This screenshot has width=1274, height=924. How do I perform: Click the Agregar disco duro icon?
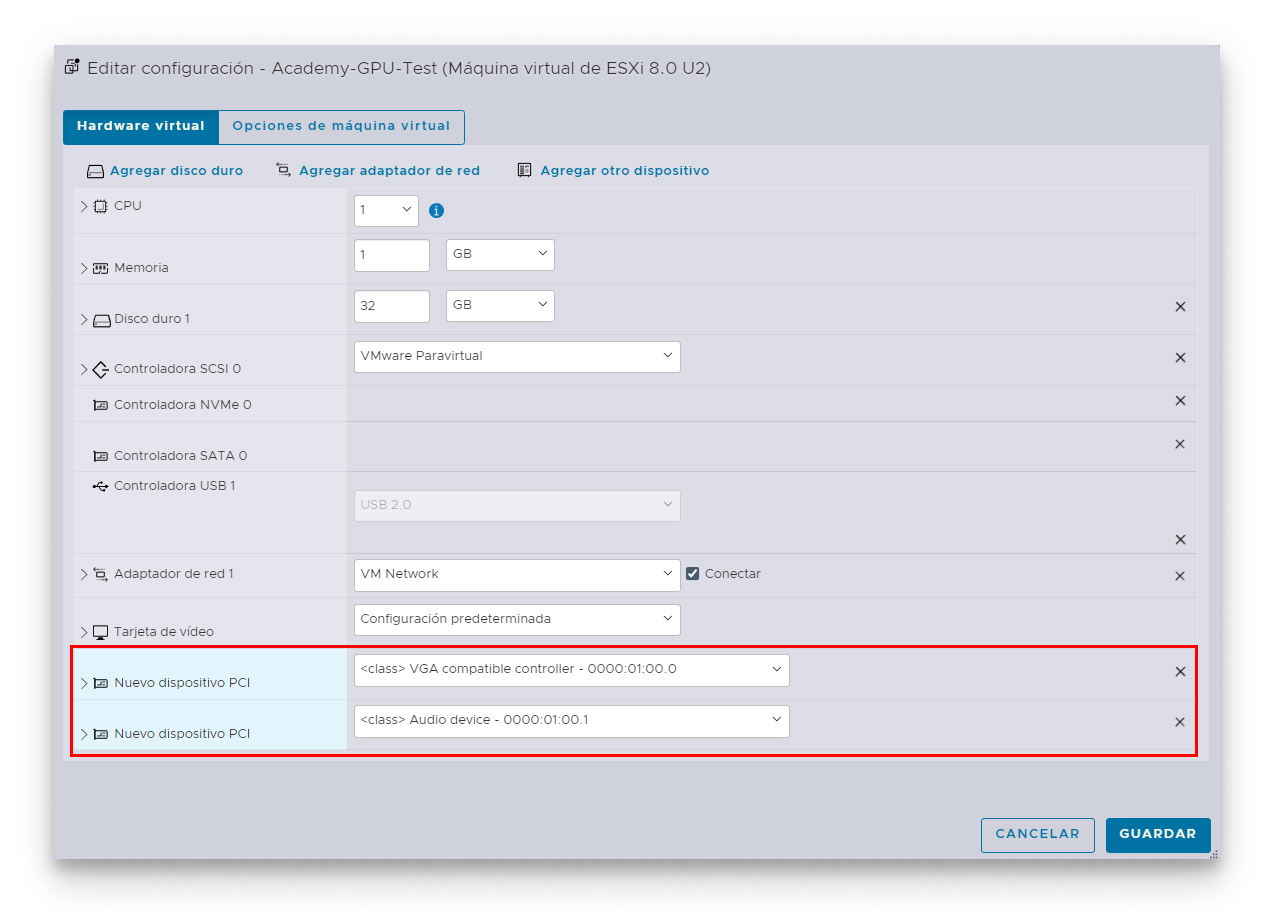pos(95,171)
